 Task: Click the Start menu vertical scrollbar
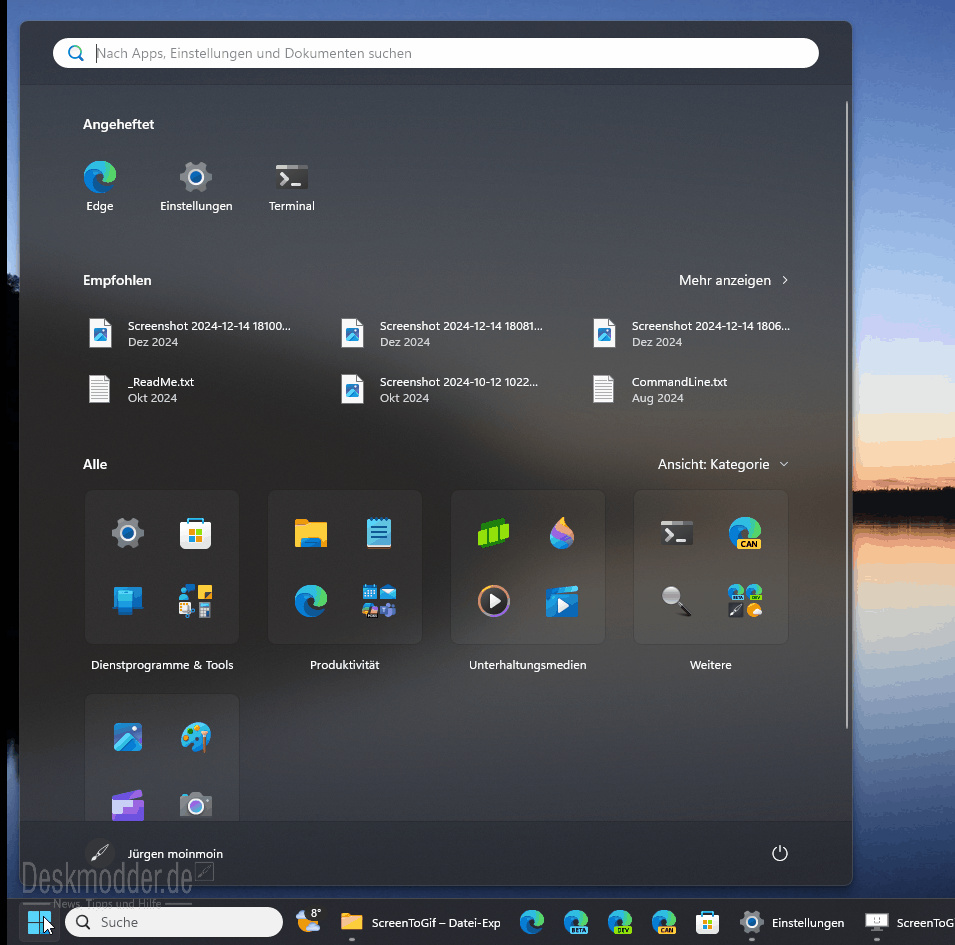847,400
